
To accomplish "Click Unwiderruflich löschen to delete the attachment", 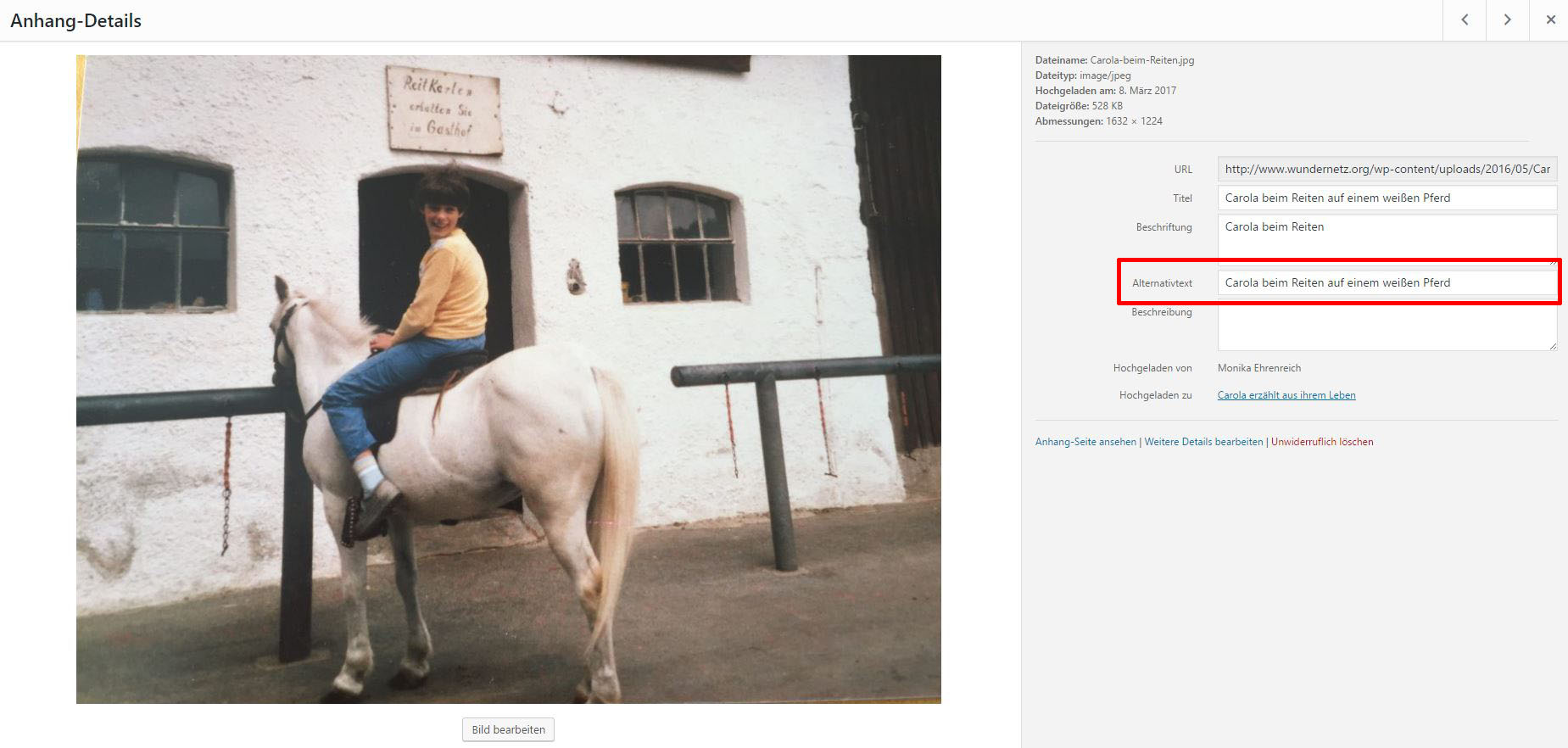I will pos(1322,442).
